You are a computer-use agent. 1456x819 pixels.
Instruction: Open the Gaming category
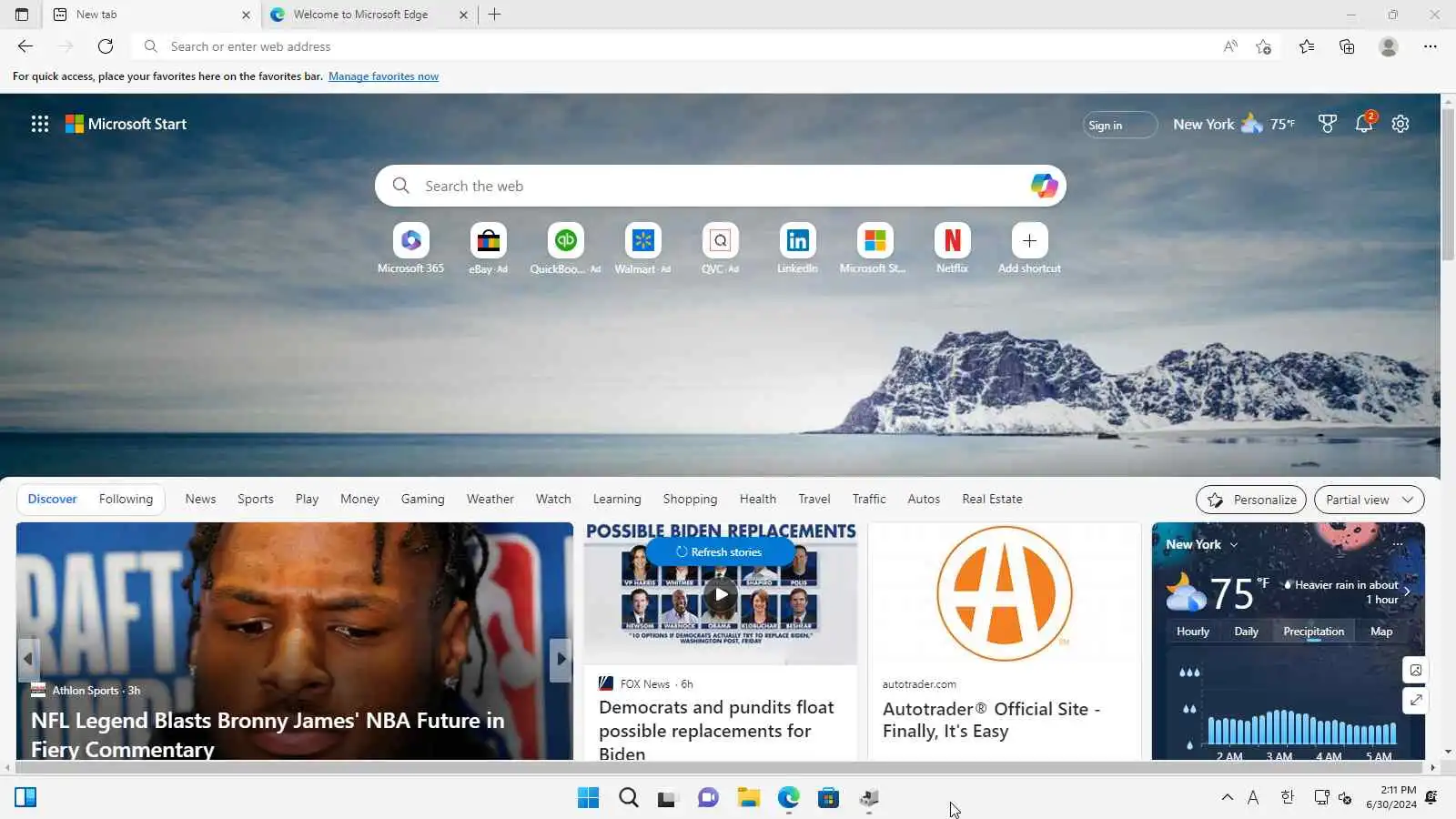click(422, 499)
